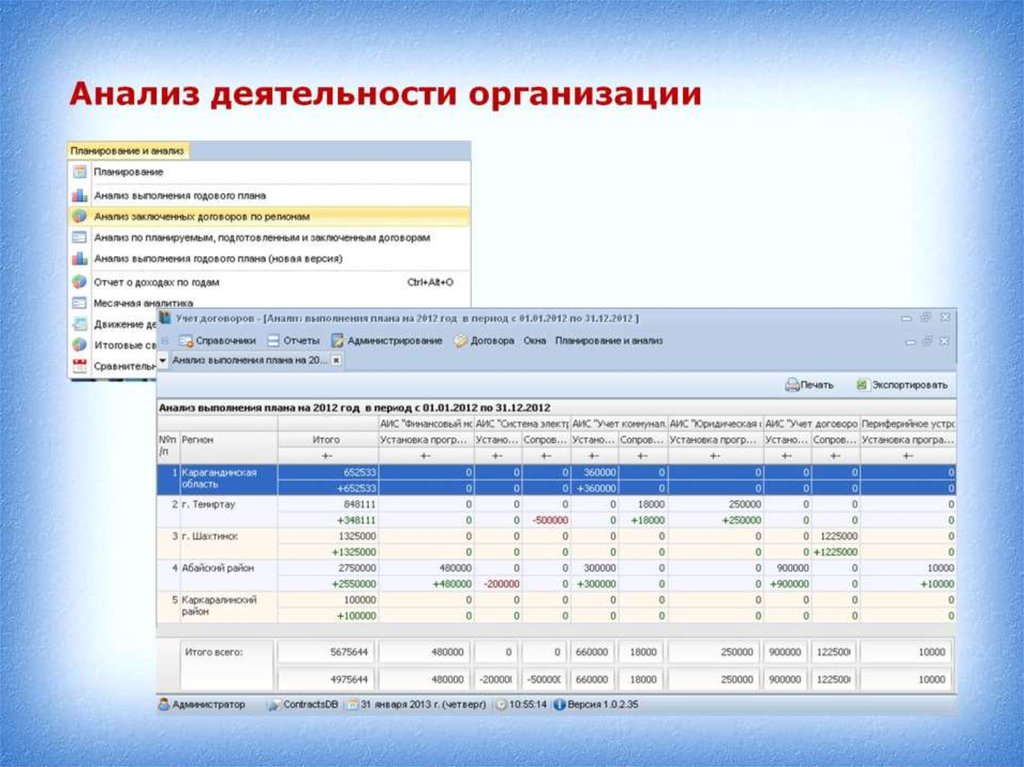Click bar chart icon for Анализ выполнения годового плана
The height and width of the screenshot is (767, 1024).
(x=79, y=195)
